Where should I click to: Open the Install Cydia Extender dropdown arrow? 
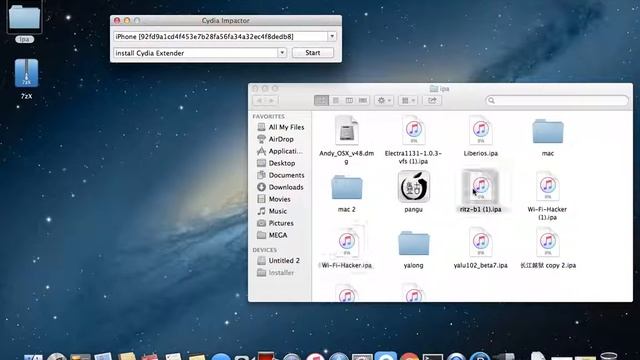282,53
